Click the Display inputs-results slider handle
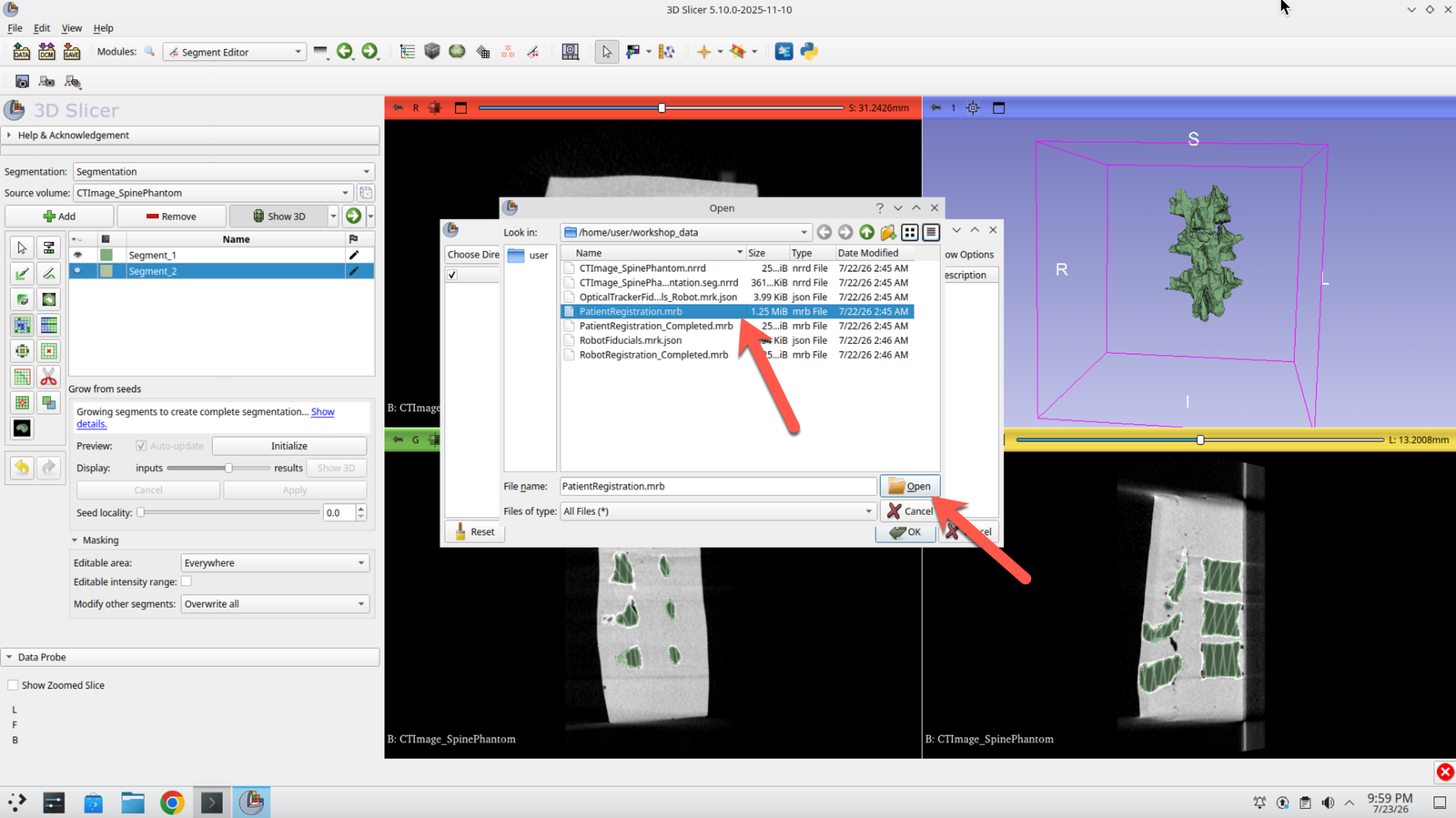The height and width of the screenshot is (818, 1456). point(228,468)
